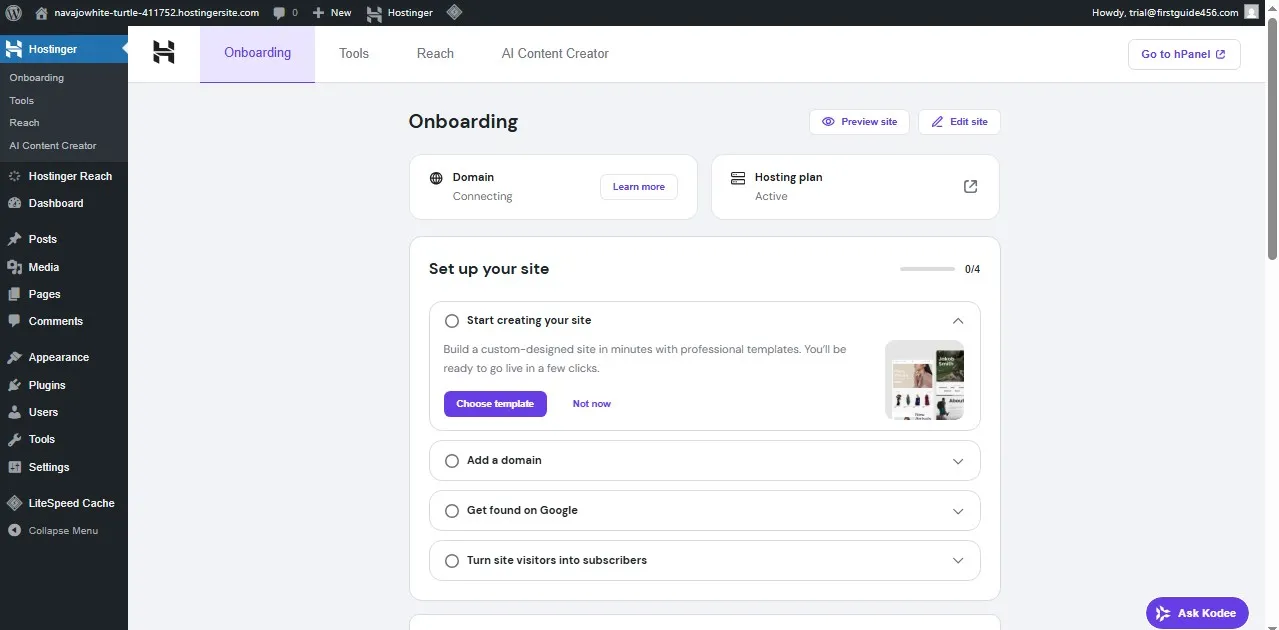
Task: Switch to the Reach tab
Action: click(434, 53)
